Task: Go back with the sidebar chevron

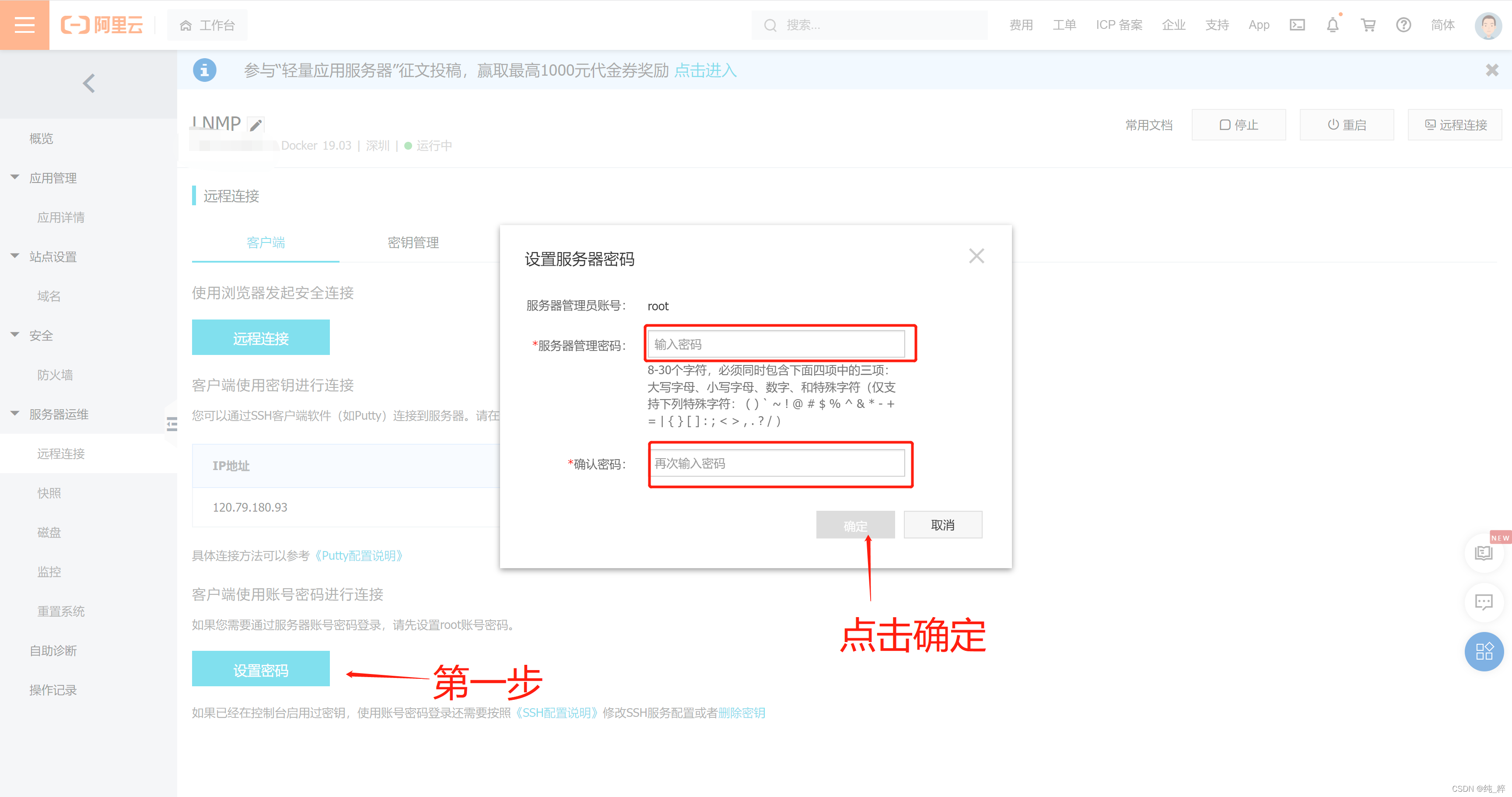Action: pos(89,84)
